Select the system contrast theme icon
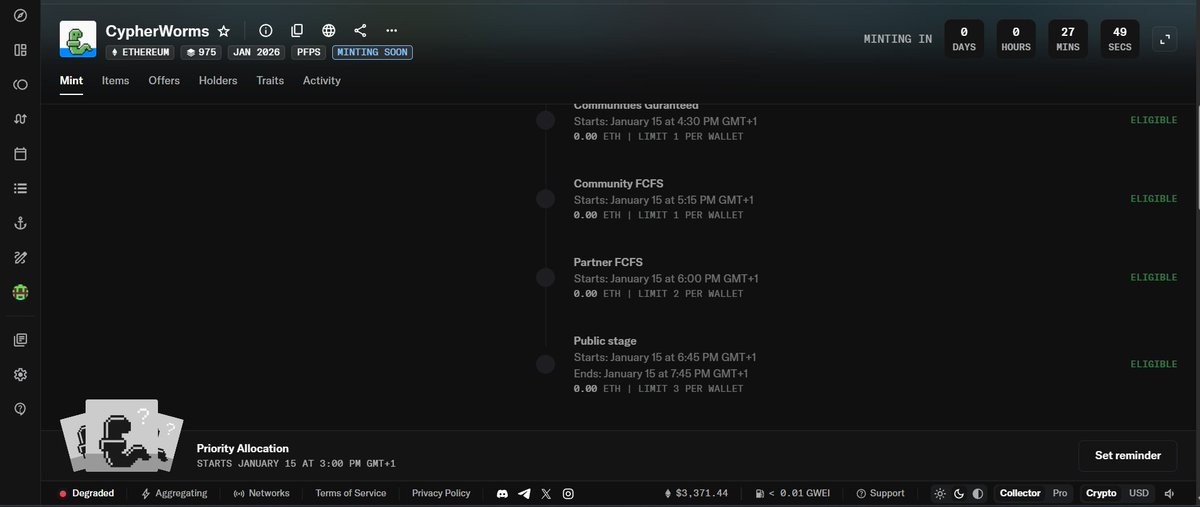This screenshot has width=1200, height=507. 978,493
